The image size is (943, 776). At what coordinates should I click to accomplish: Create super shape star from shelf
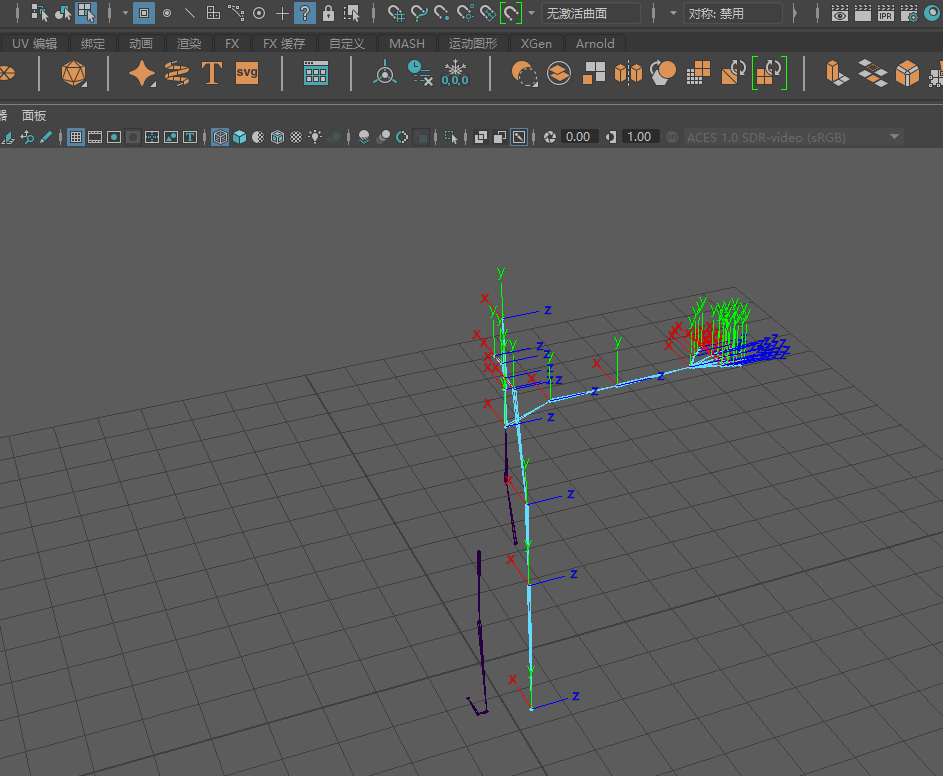click(142, 73)
